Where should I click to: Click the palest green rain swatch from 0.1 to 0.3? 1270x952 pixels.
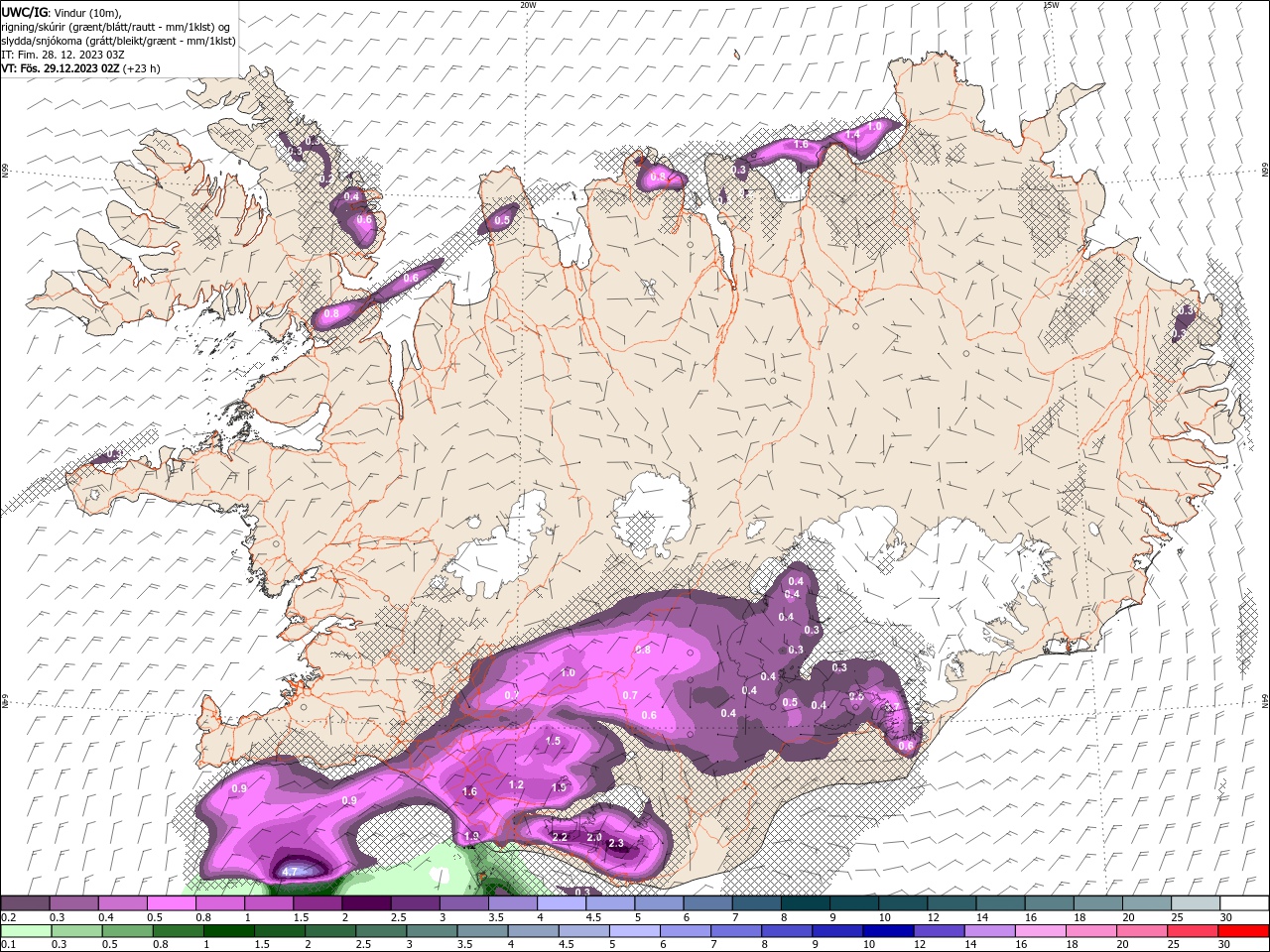[26, 931]
